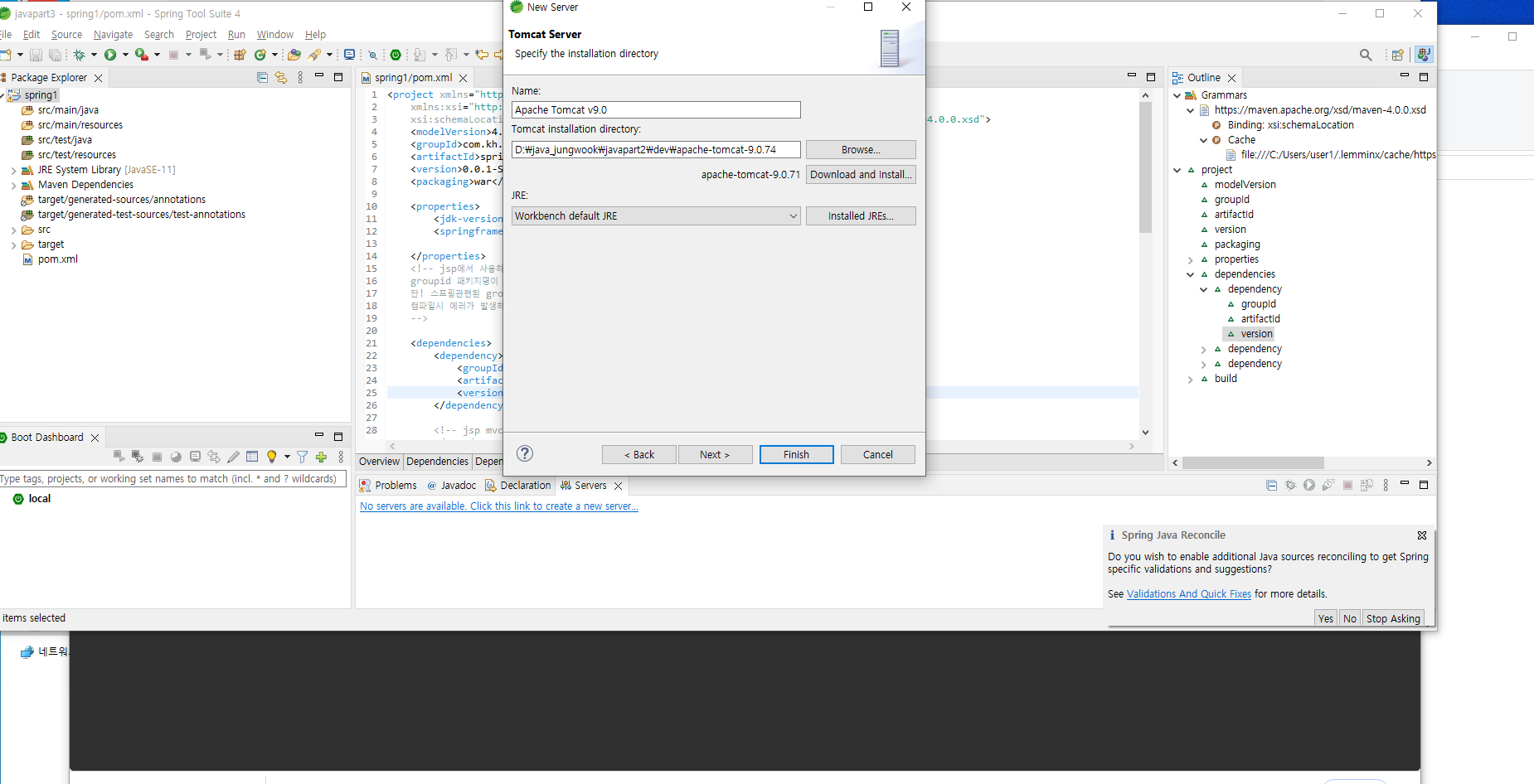
Task: Click the < Back button
Action: (x=639, y=455)
